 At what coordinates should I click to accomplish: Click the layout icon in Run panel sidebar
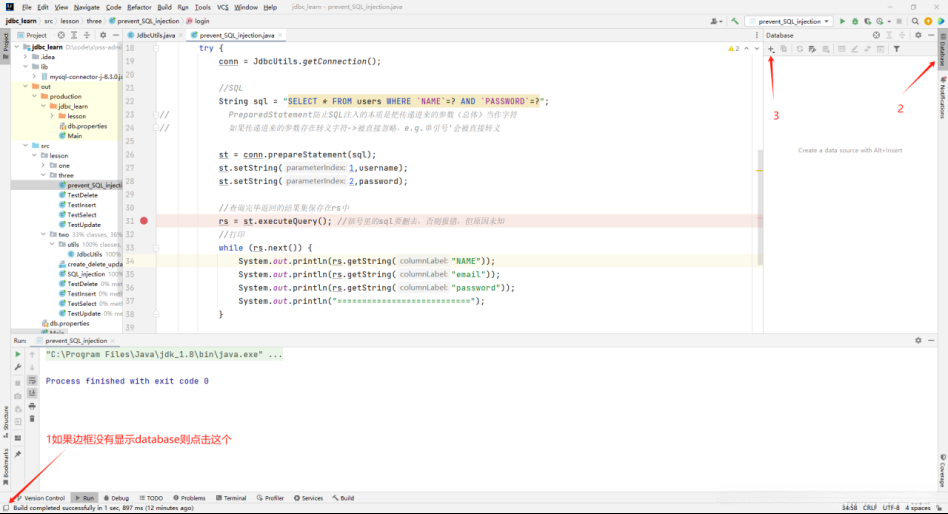click(x=18, y=438)
